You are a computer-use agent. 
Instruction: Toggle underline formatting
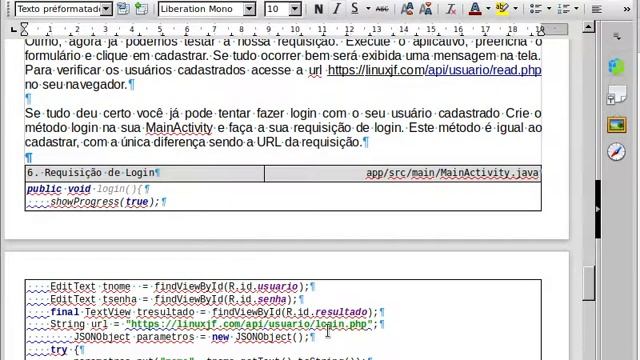354,9
